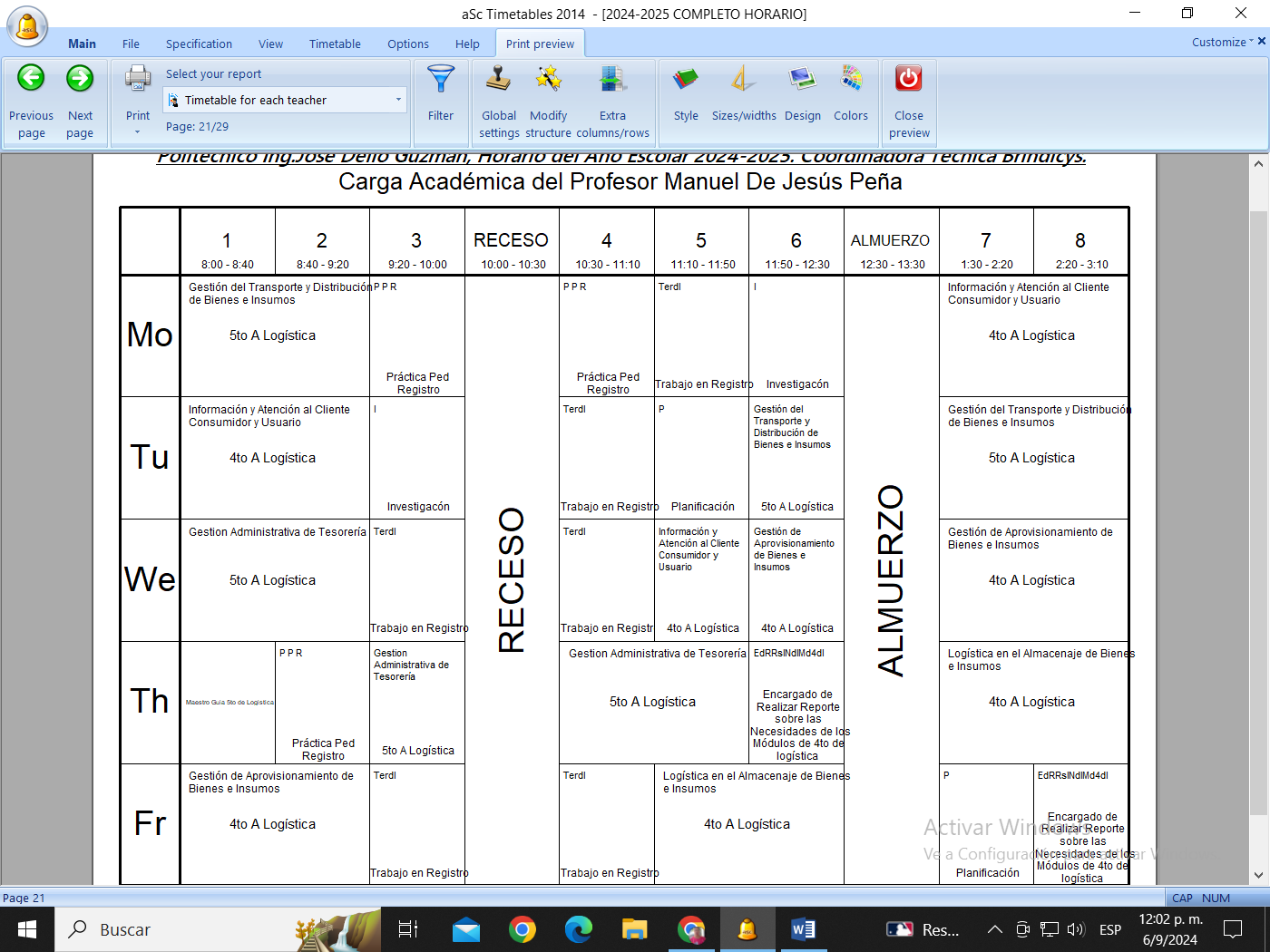This screenshot has width=1270, height=952.
Task: Expand the Print dropdown arrow
Action: point(138,132)
